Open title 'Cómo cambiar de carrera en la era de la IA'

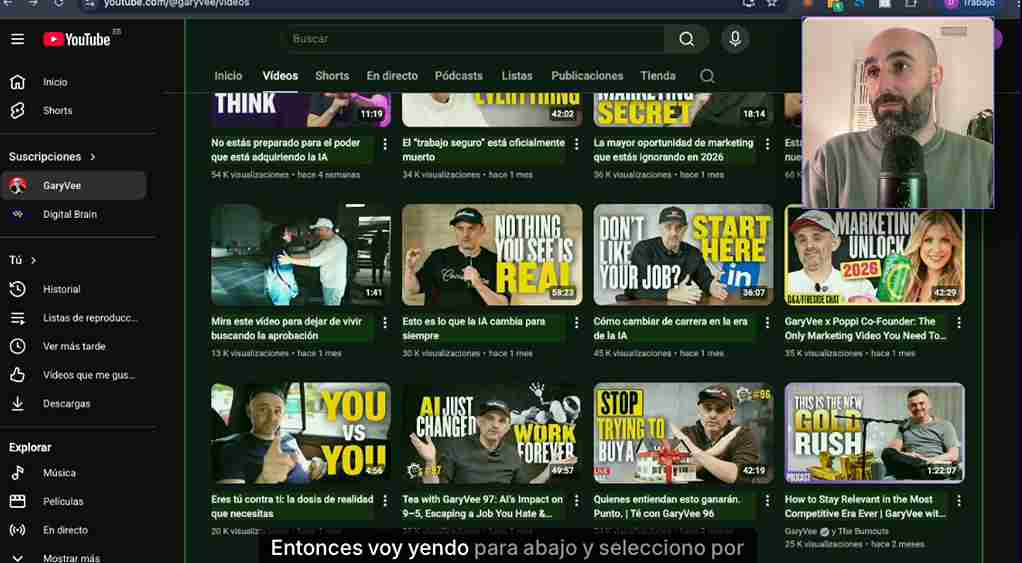tap(671, 328)
